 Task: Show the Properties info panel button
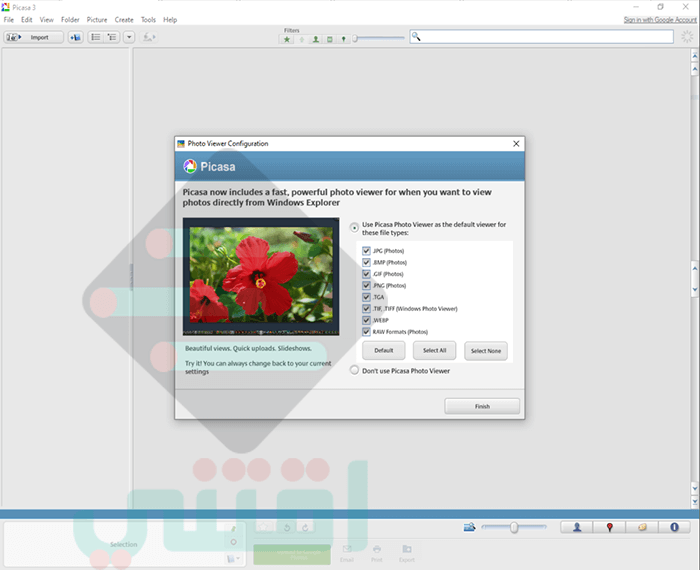[x=674, y=528]
